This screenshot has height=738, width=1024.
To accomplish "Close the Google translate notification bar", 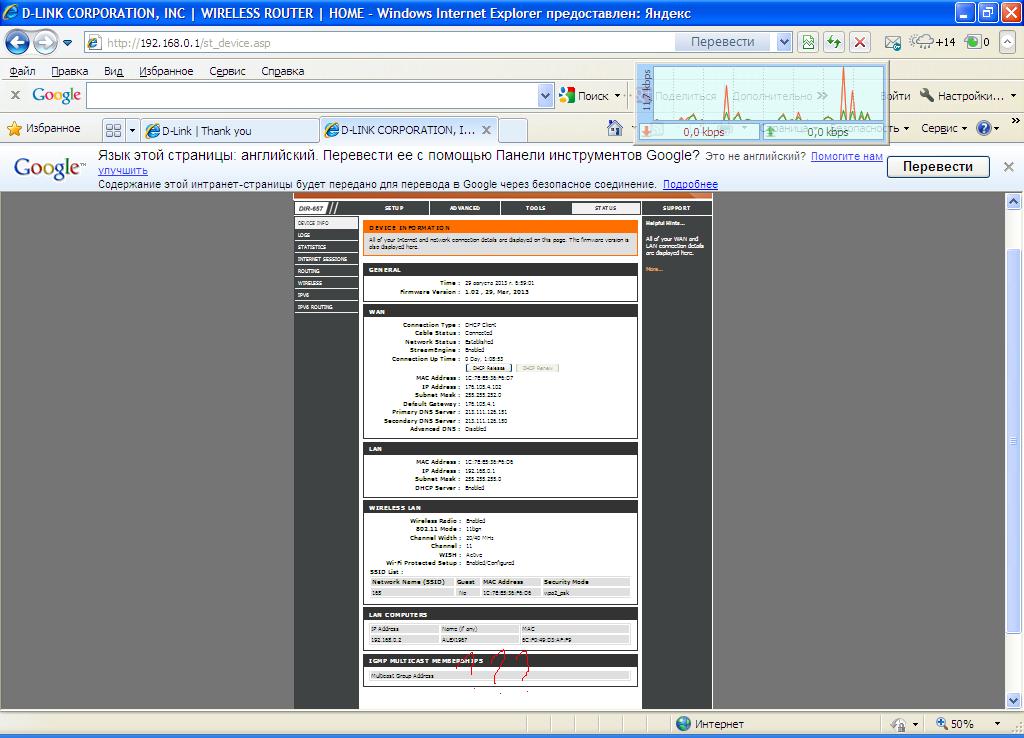I will 1008,167.
